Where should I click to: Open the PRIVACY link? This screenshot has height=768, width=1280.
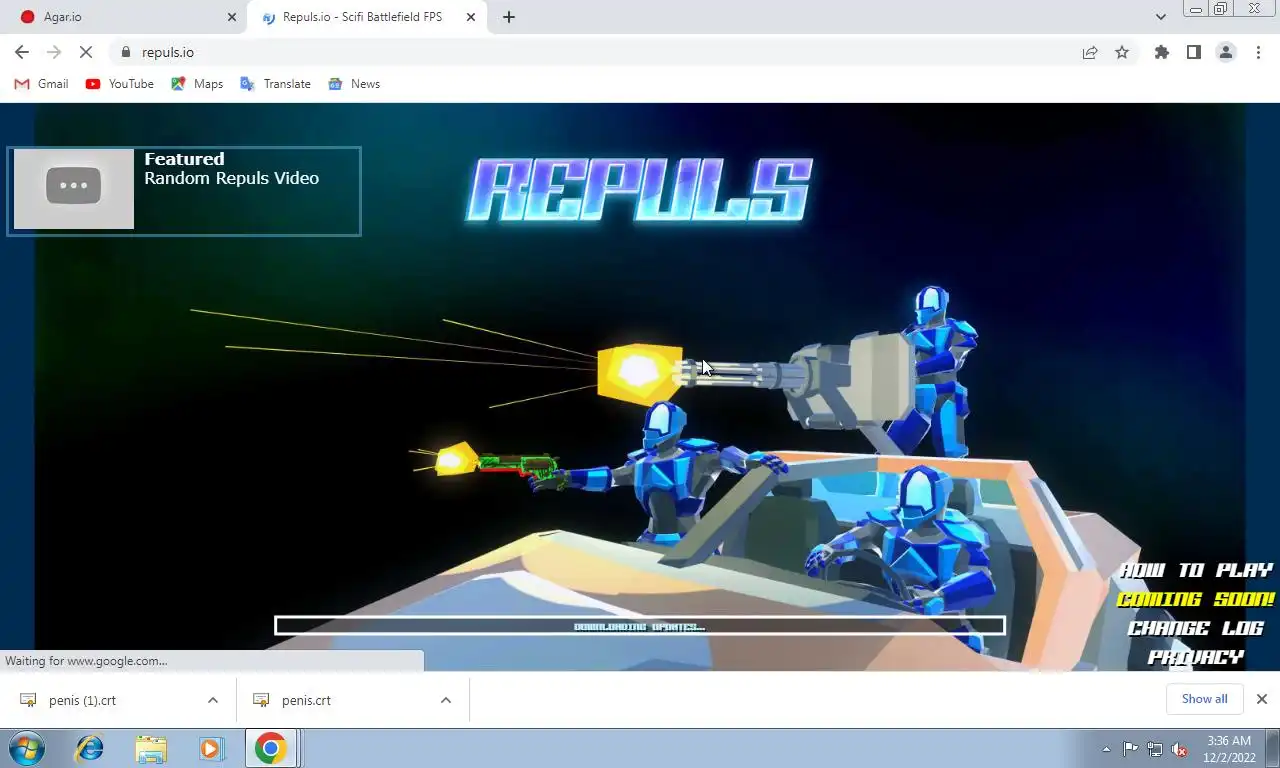coord(1196,657)
